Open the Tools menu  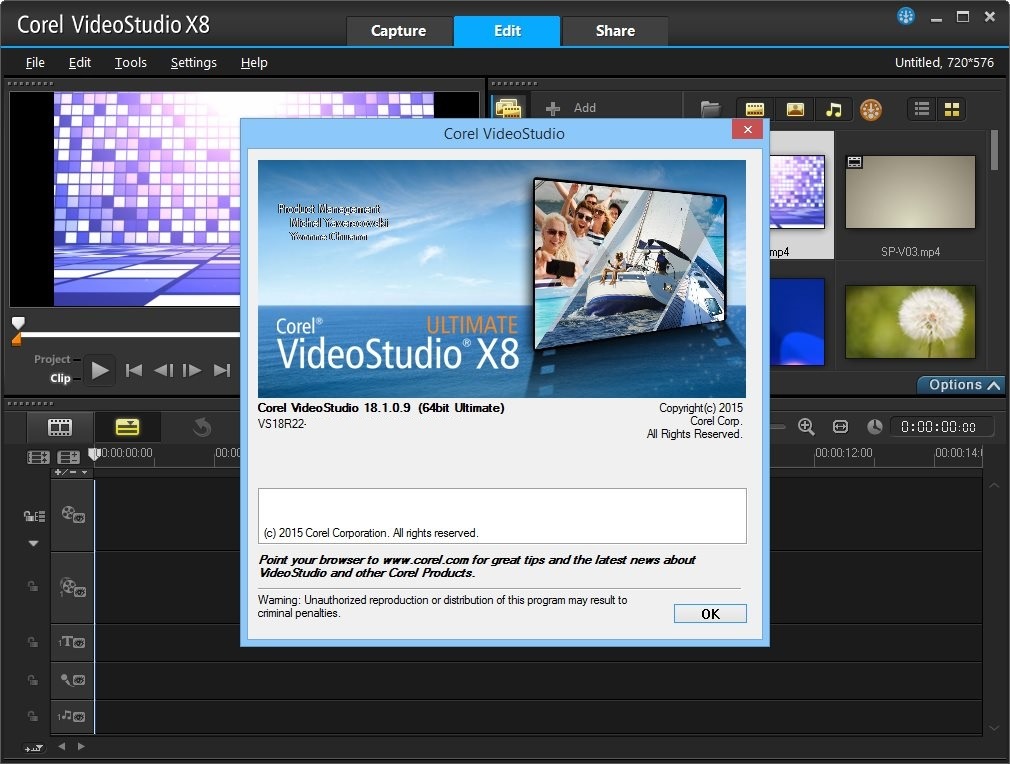[130, 62]
